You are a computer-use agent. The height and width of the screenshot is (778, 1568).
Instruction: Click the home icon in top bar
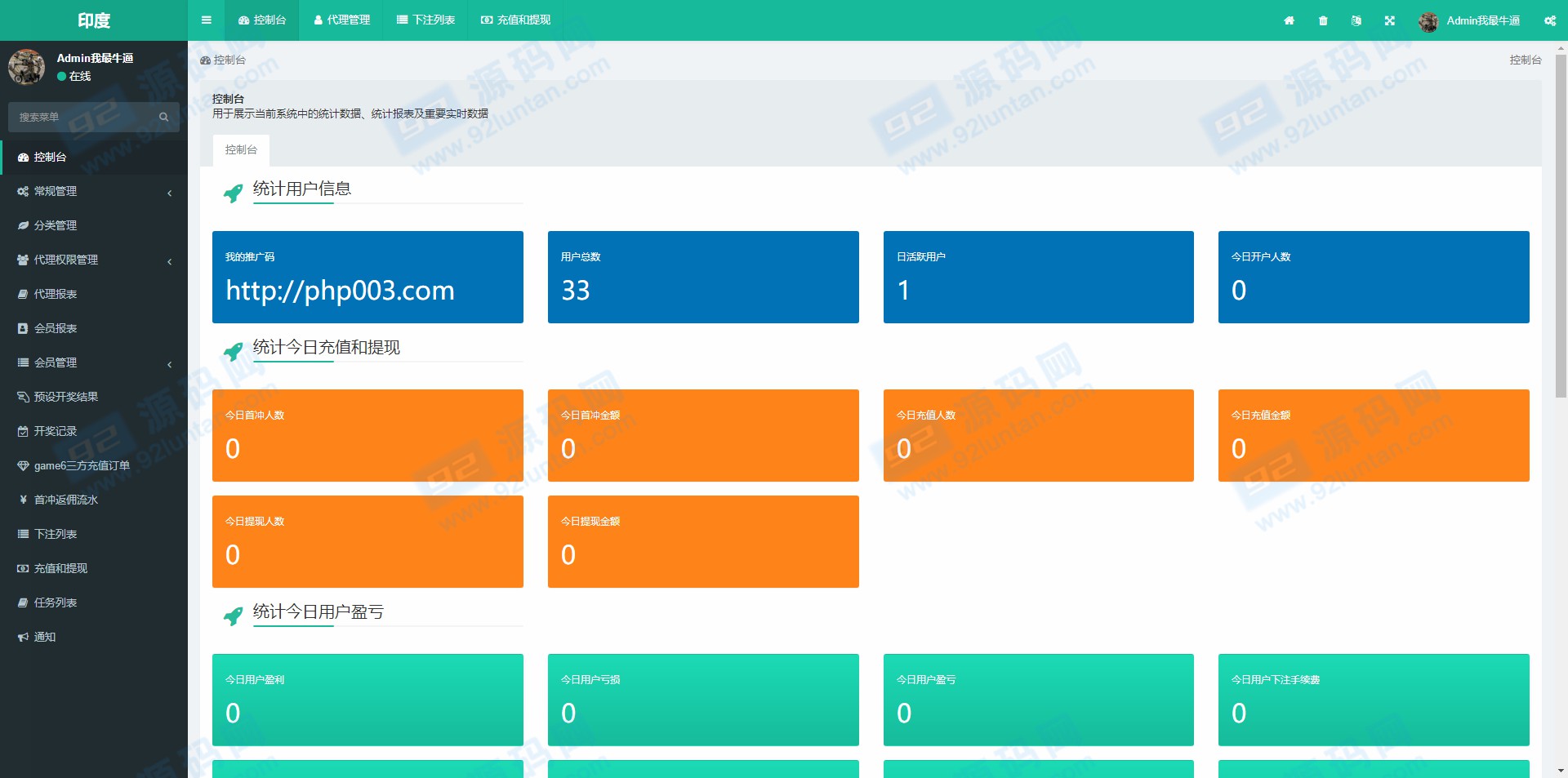click(1289, 20)
